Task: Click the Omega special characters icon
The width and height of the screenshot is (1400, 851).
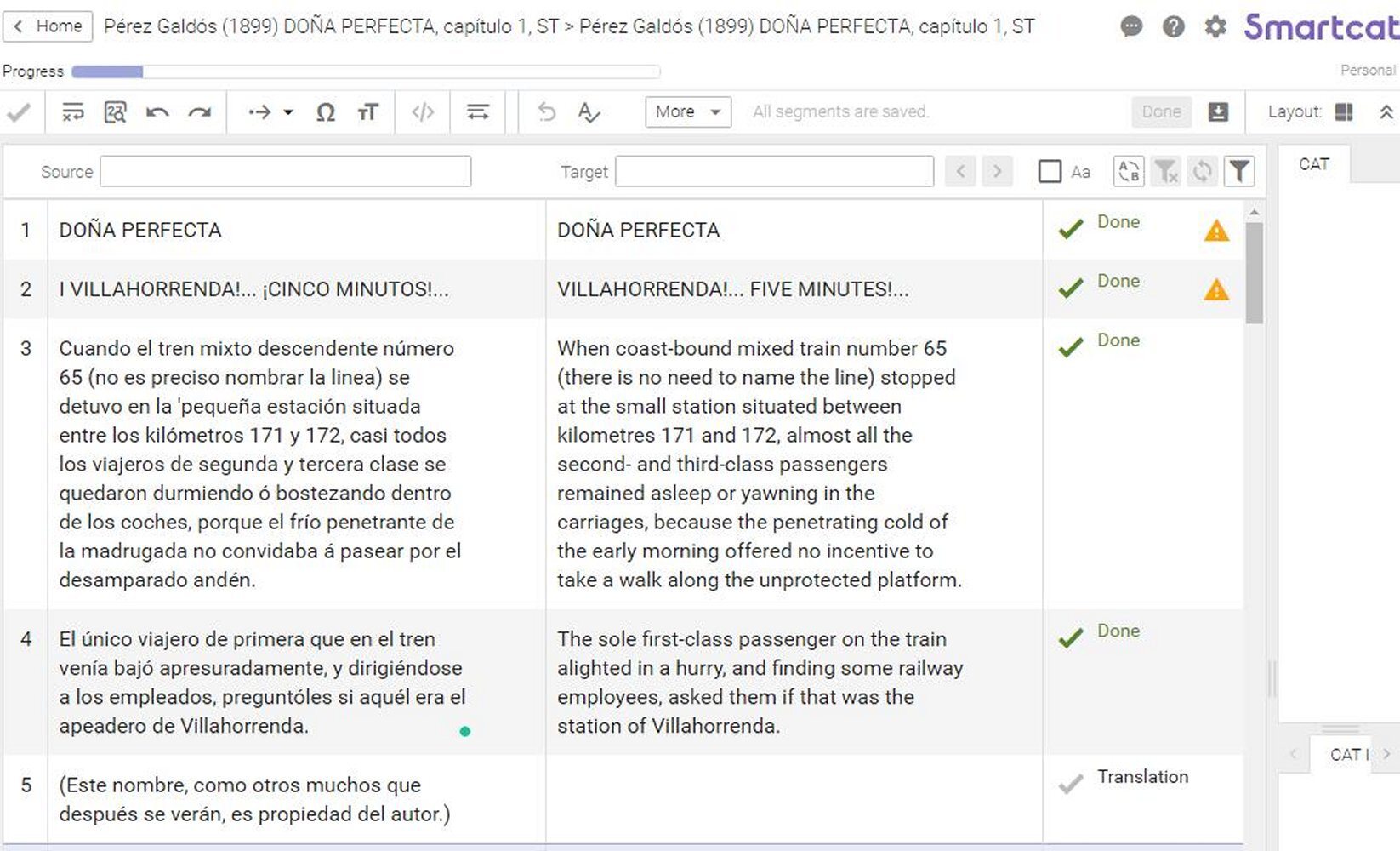Action: pos(325,112)
